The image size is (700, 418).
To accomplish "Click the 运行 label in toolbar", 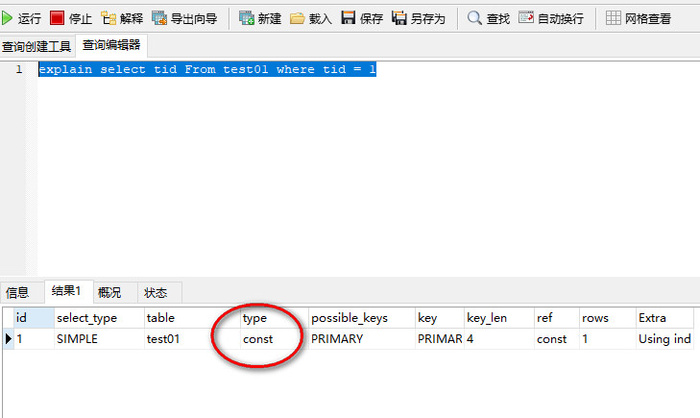I will tap(29, 19).
